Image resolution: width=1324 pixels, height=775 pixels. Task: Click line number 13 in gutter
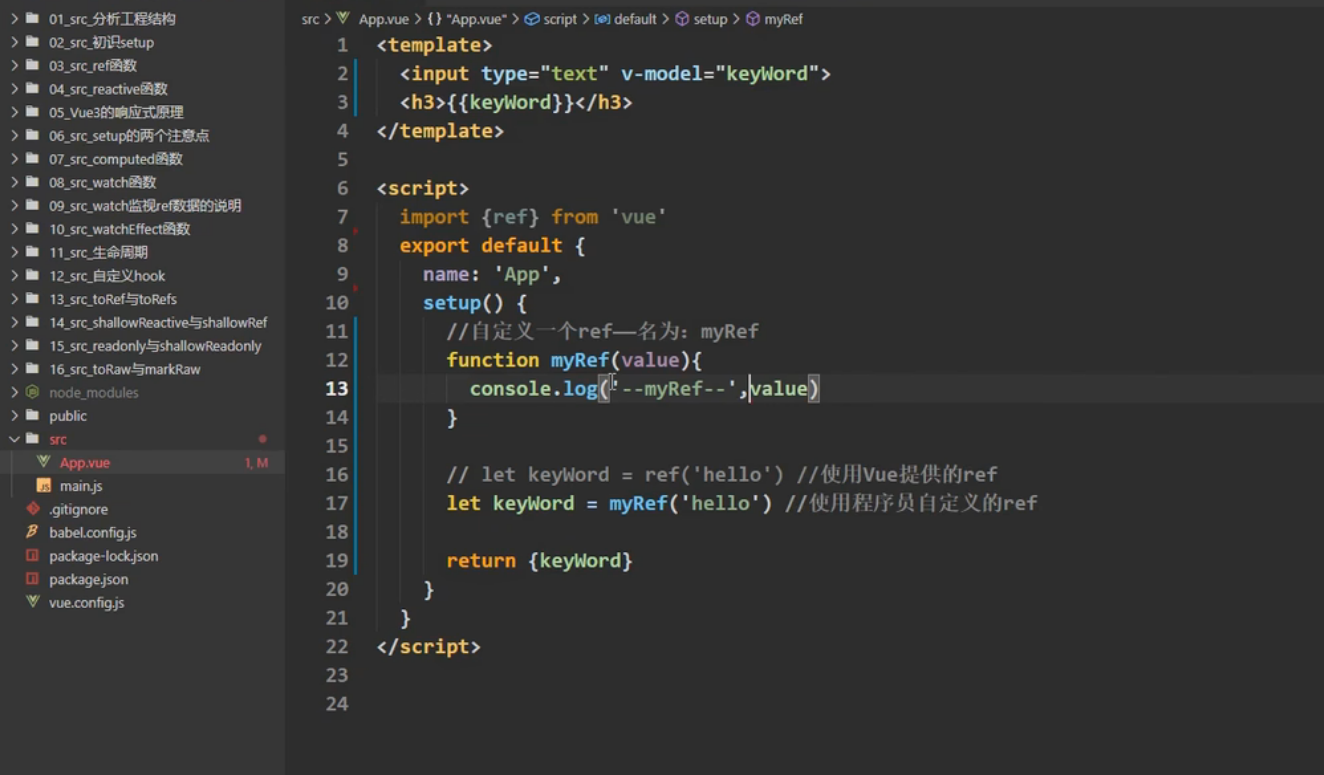tap(337, 388)
